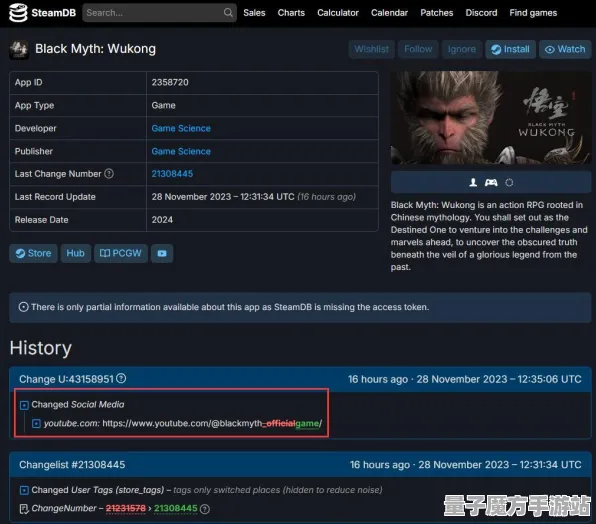Click the Ignore button
The image size is (596, 524).
tap(461, 49)
